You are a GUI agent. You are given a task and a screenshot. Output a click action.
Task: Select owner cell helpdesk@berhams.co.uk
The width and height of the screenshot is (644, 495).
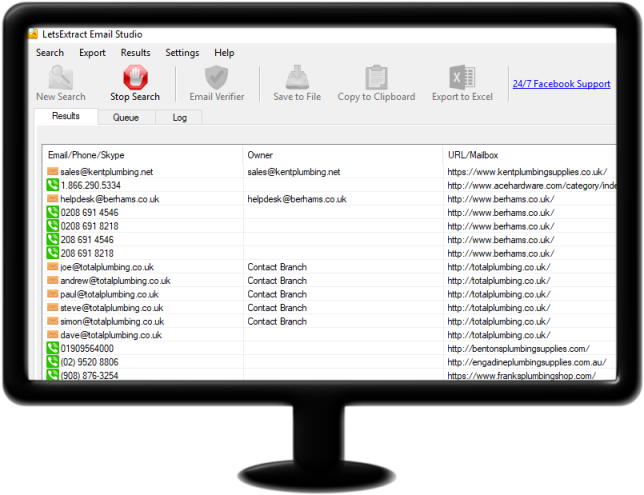[x=297, y=199]
